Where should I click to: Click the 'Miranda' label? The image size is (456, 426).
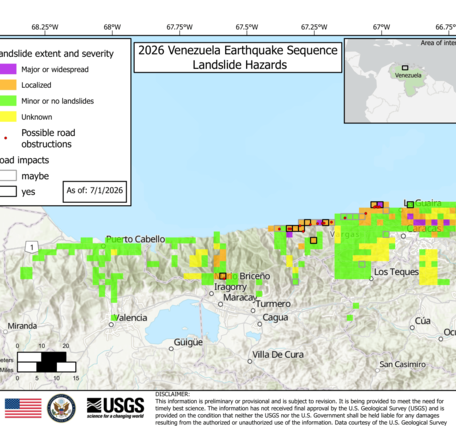[x=22, y=326]
